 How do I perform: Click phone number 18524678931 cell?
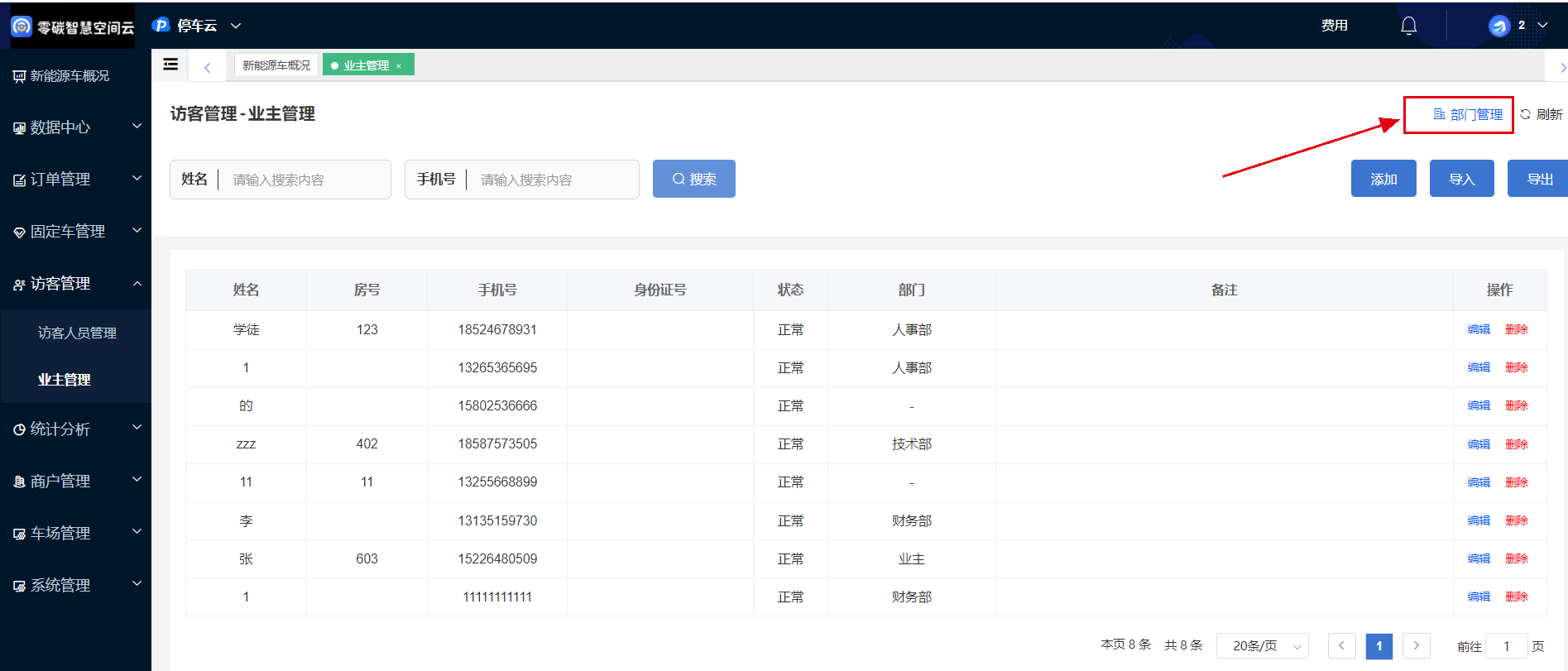coord(497,329)
